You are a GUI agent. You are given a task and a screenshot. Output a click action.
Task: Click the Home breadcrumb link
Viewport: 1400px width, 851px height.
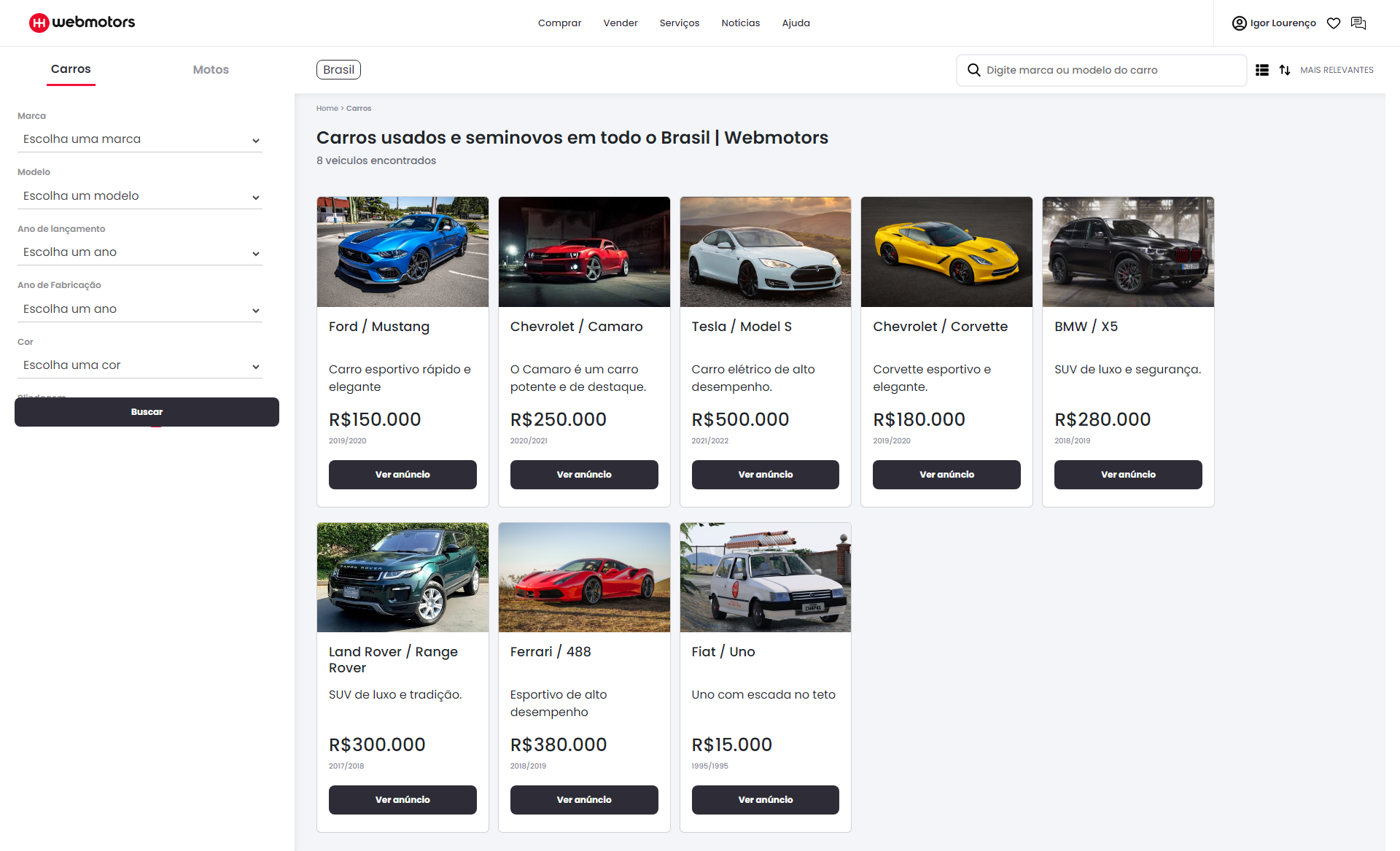[327, 109]
